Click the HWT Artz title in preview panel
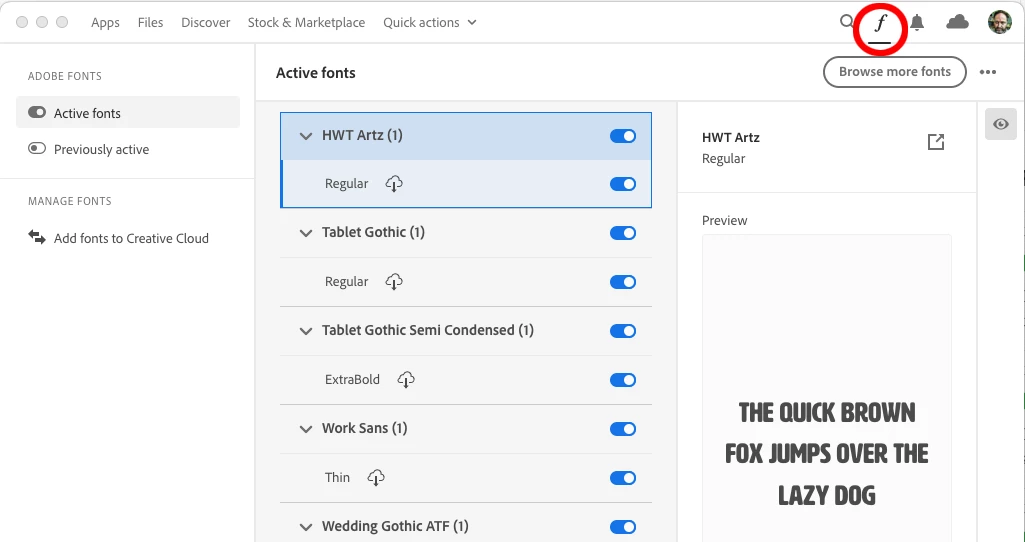 coord(731,137)
